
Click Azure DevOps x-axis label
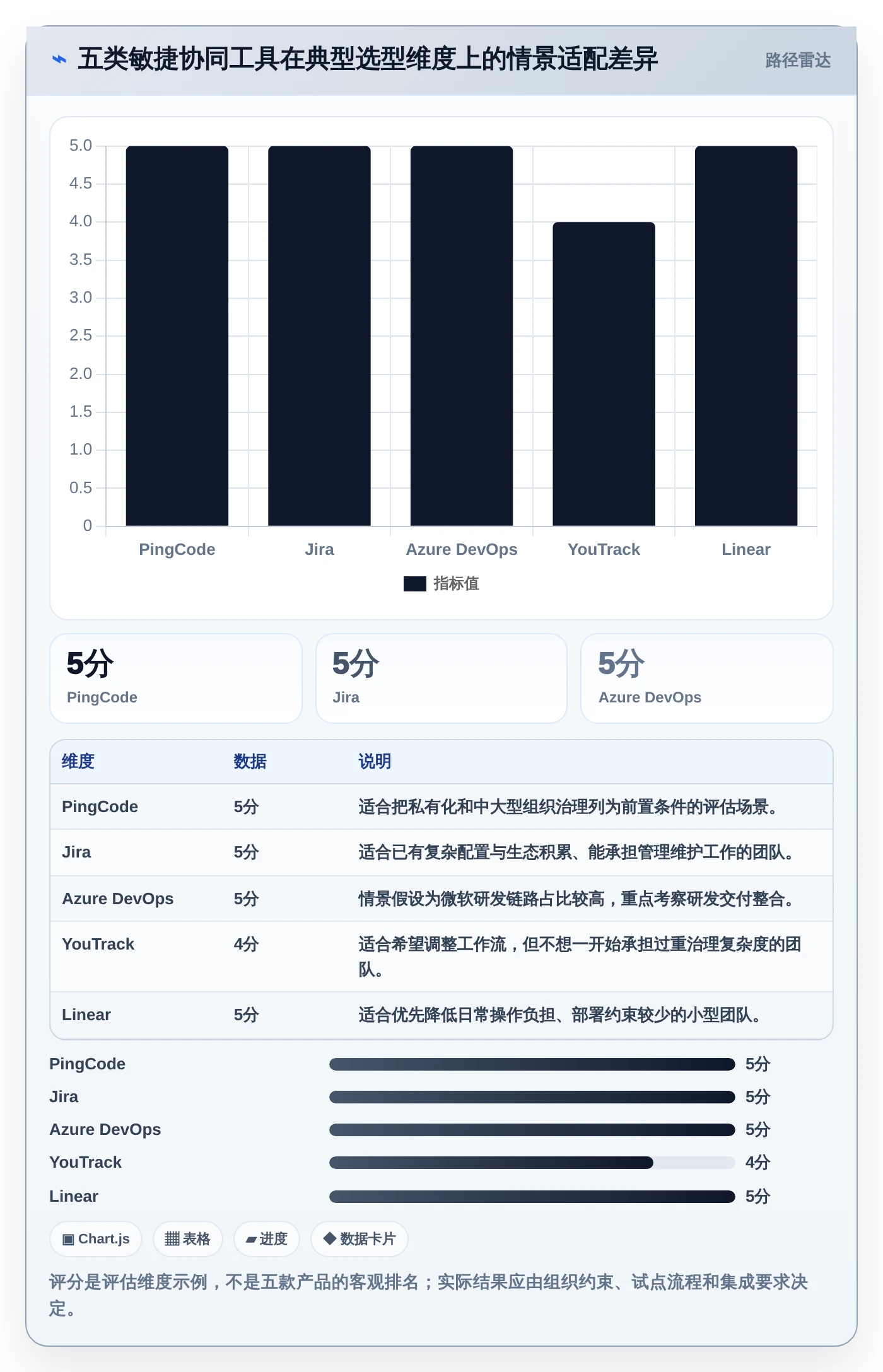click(x=462, y=549)
